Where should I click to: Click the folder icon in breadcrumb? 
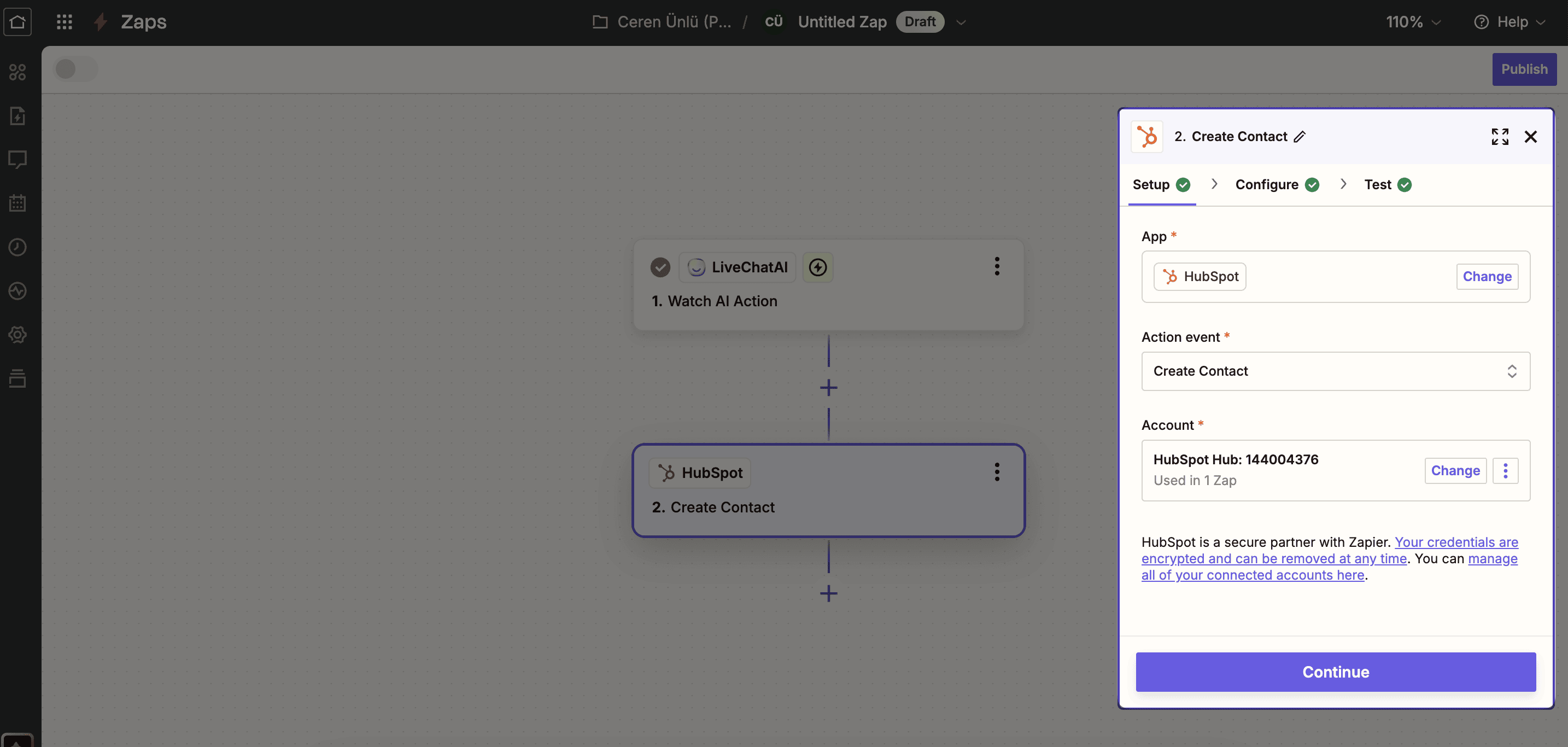[600, 22]
